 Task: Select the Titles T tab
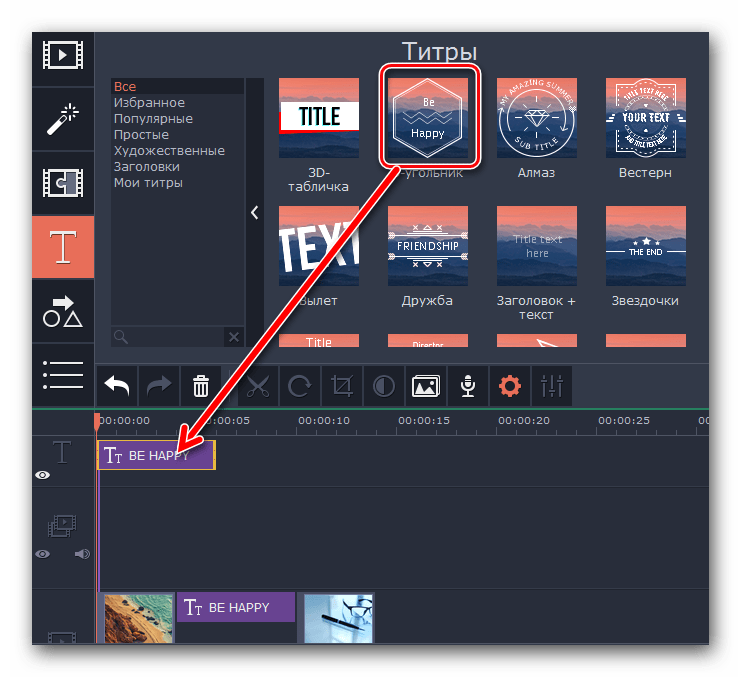coord(63,247)
